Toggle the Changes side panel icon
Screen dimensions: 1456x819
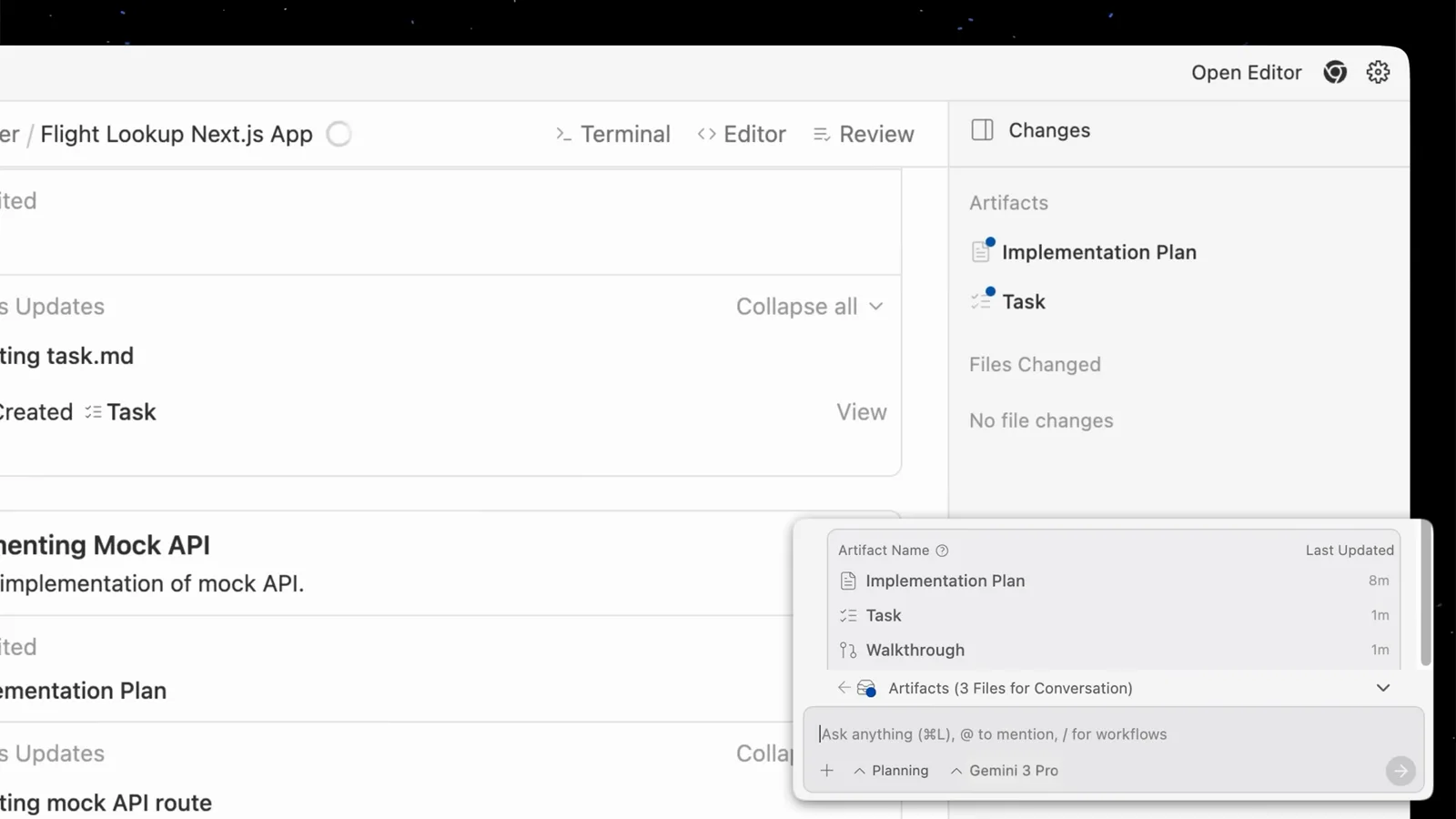pos(982,130)
